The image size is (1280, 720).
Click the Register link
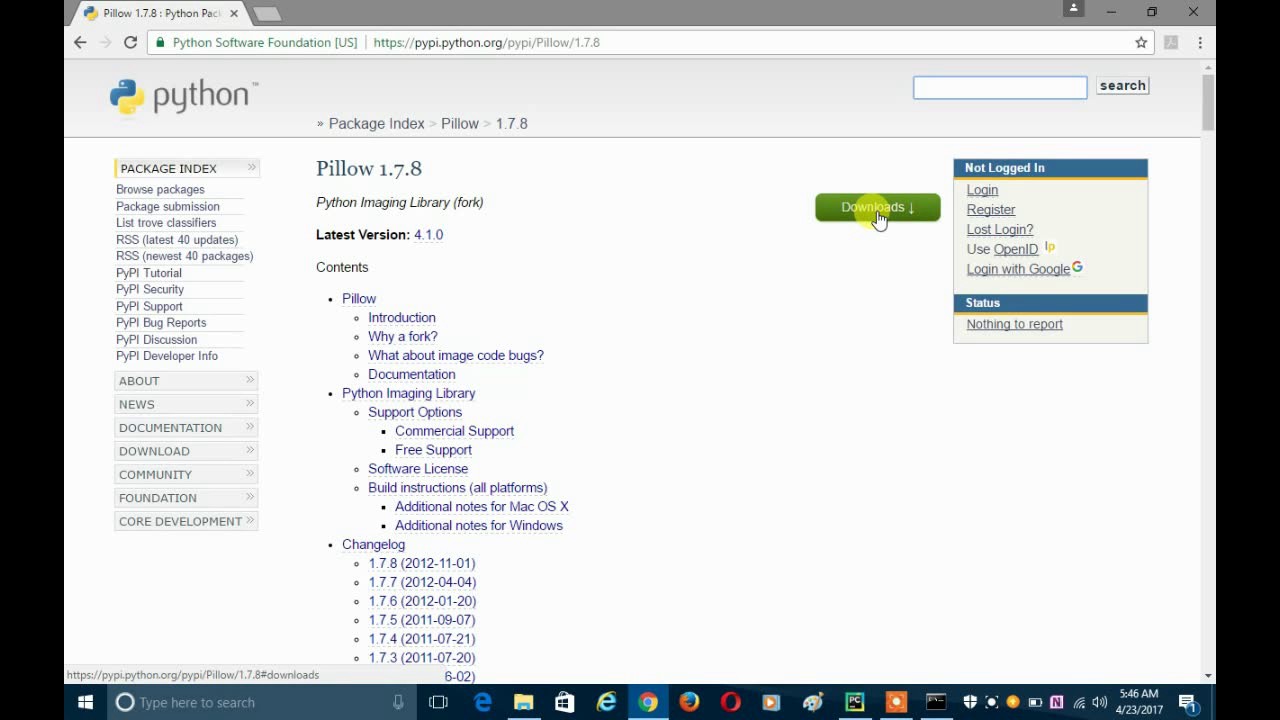click(991, 209)
